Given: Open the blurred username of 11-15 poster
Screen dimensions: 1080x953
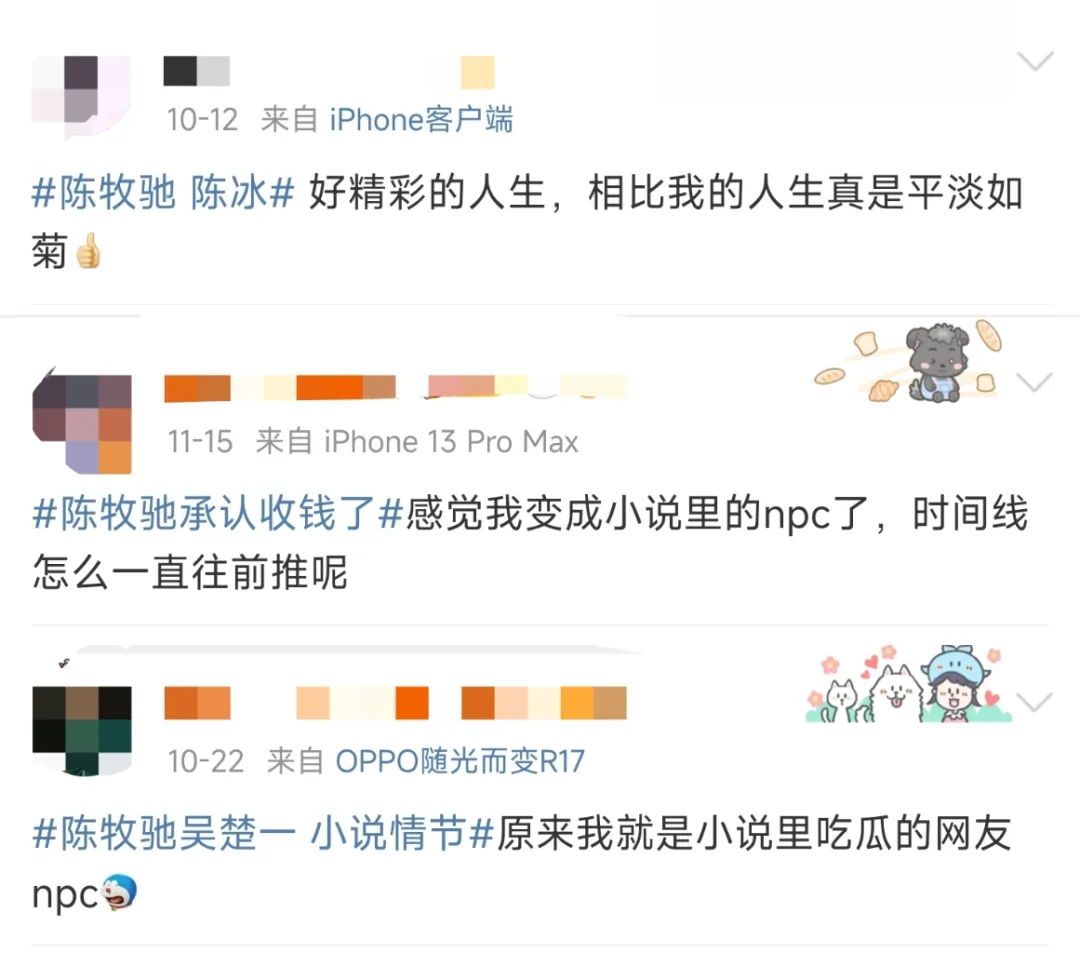Looking at the screenshot, I should click(395, 388).
